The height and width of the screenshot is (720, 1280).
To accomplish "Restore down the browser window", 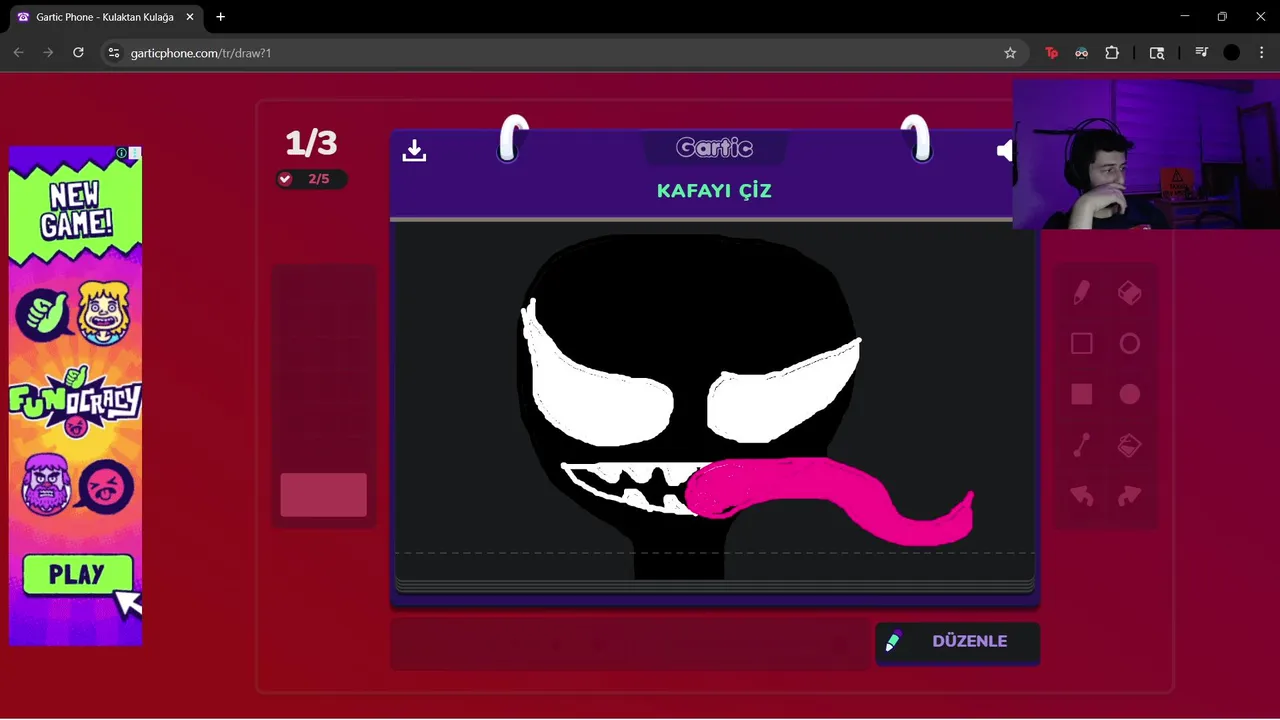I will pos(1222,16).
